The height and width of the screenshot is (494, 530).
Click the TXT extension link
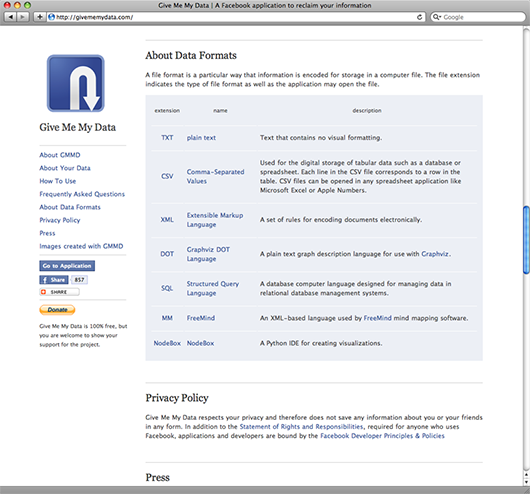click(167, 138)
